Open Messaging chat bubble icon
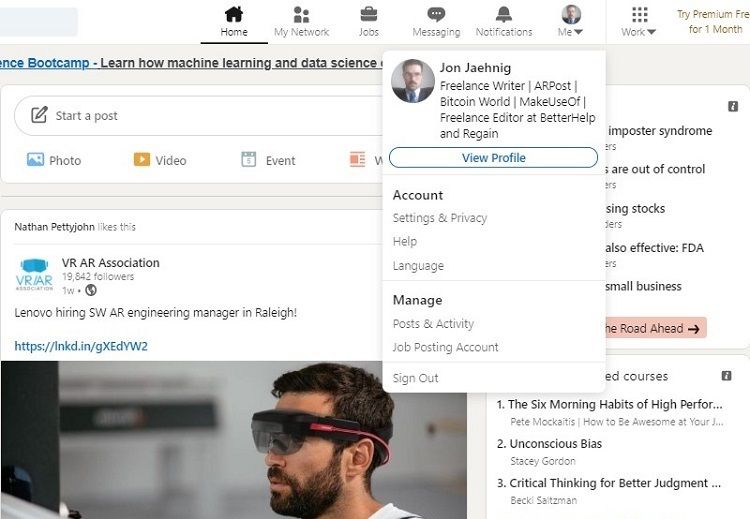 (x=436, y=14)
